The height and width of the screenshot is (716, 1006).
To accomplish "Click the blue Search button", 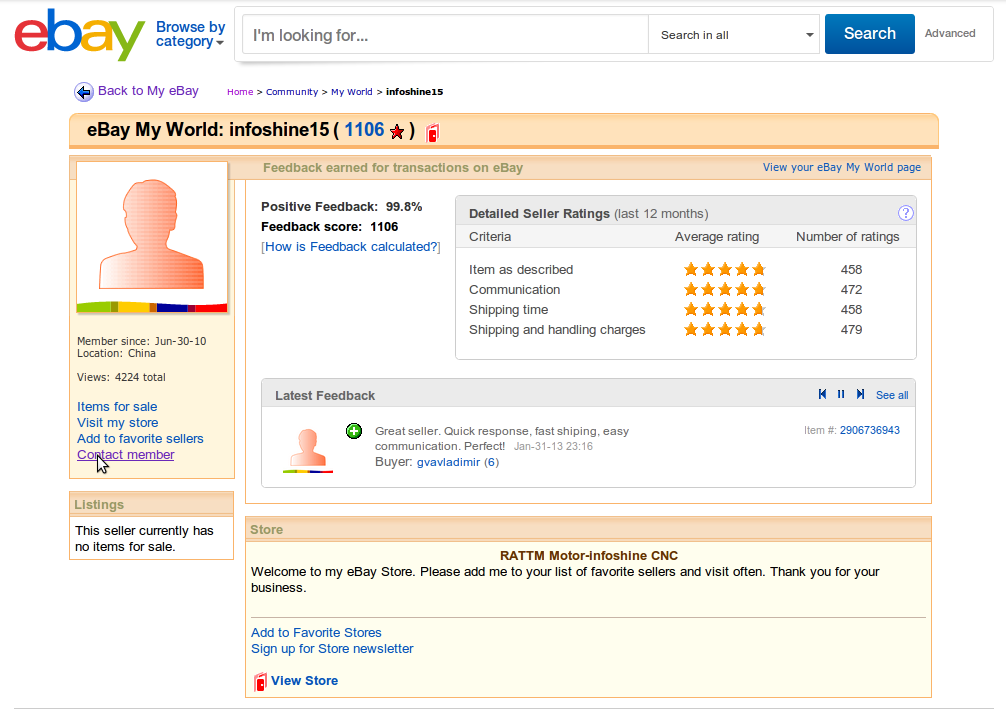I will (869, 33).
